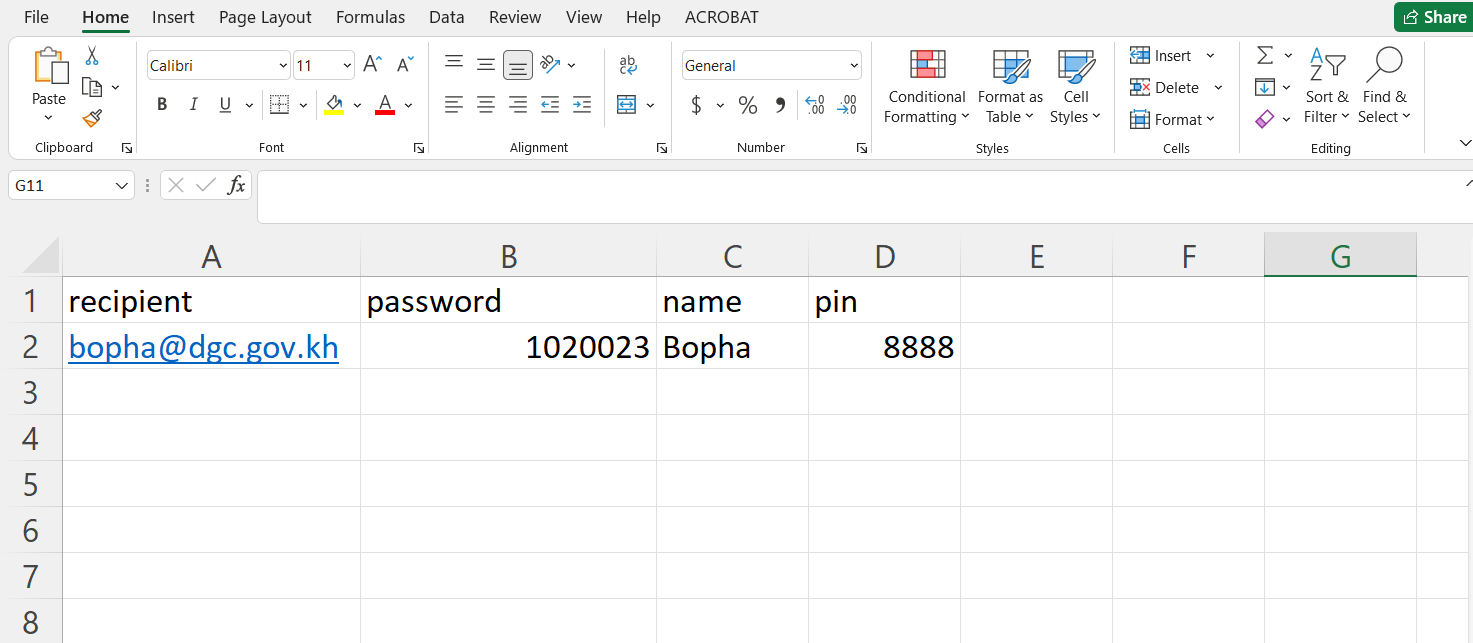This screenshot has height=643, width=1473.
Task: Click inside the formula bar
Action: (860, 196)
